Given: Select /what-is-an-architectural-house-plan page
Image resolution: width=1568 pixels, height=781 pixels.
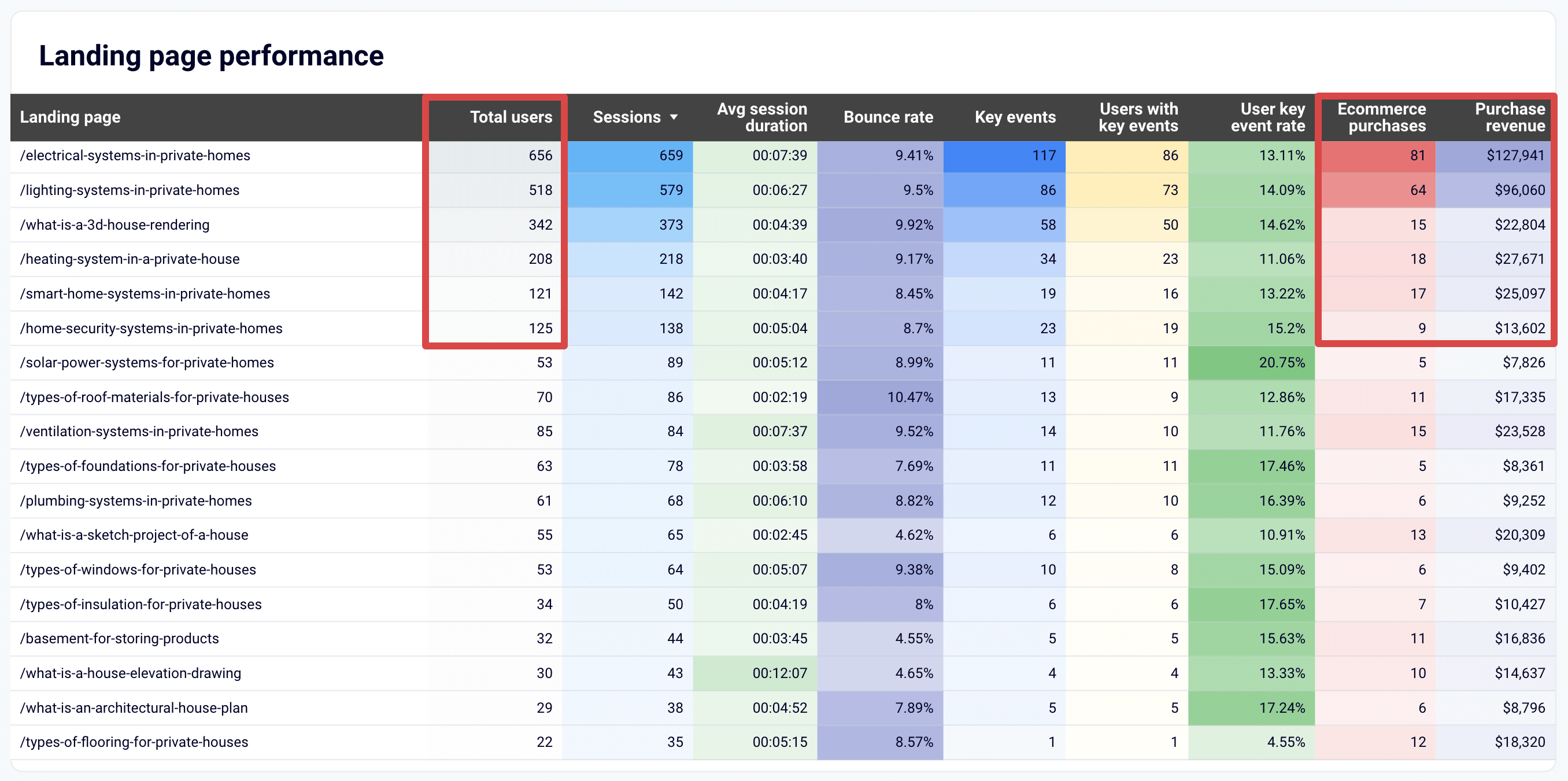Looking at the screenshot, I should 134,708.
